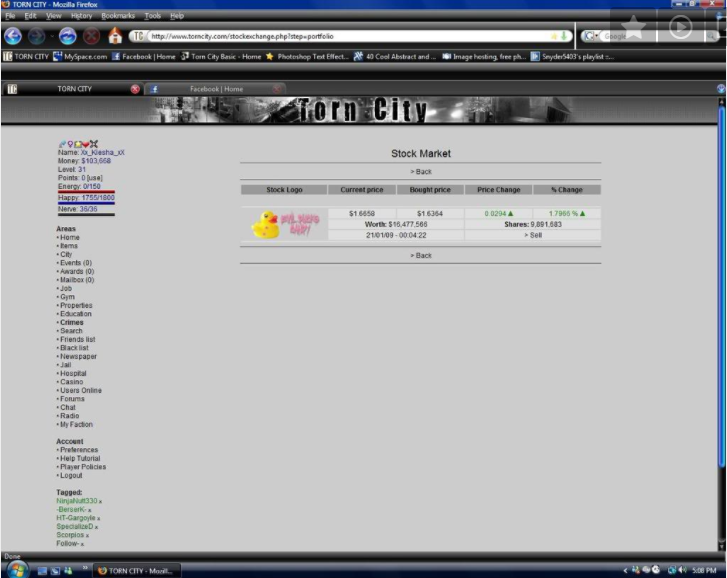
Task: Open the Properties link
Action: pyautogui.click(x=76, y=305)
